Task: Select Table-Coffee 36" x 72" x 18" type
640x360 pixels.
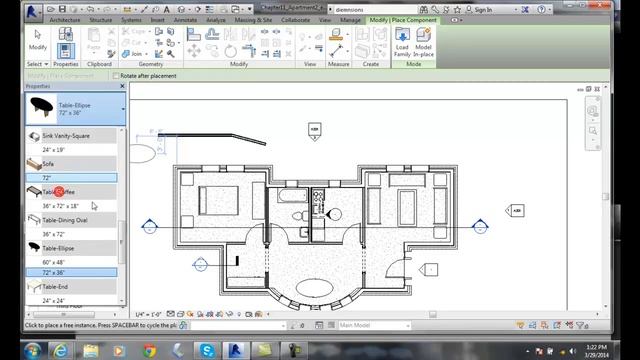Action: click(71, 206)
